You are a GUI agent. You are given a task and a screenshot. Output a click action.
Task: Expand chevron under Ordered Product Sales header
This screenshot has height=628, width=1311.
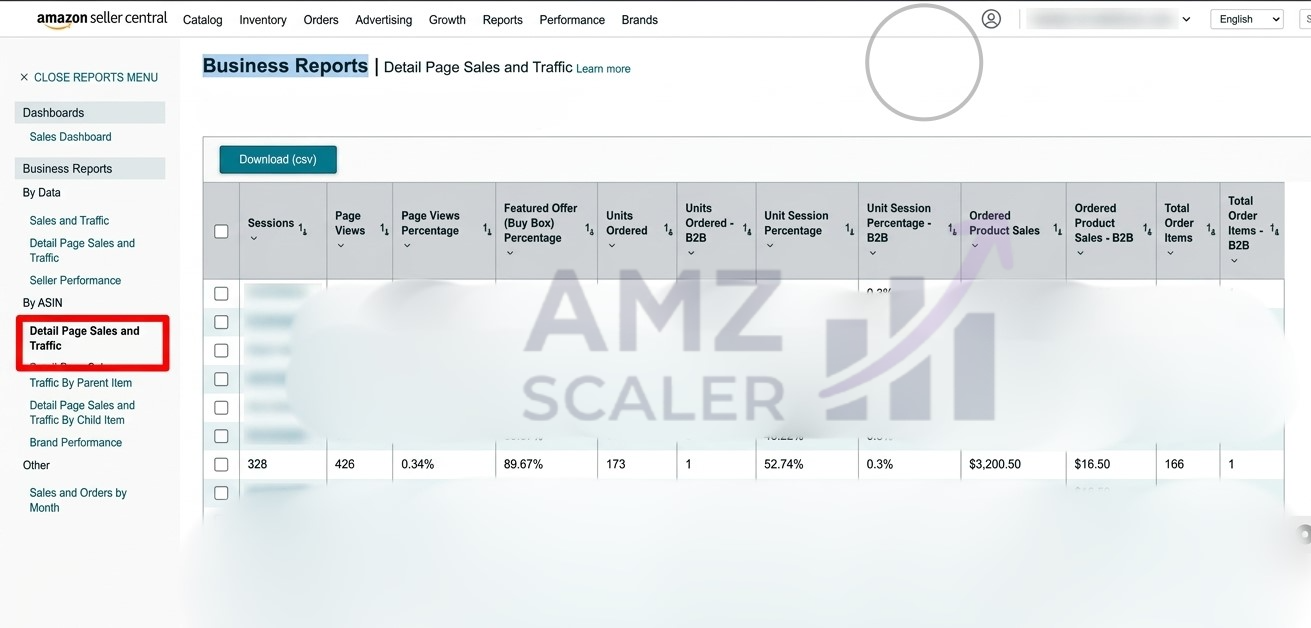point(975,246)
